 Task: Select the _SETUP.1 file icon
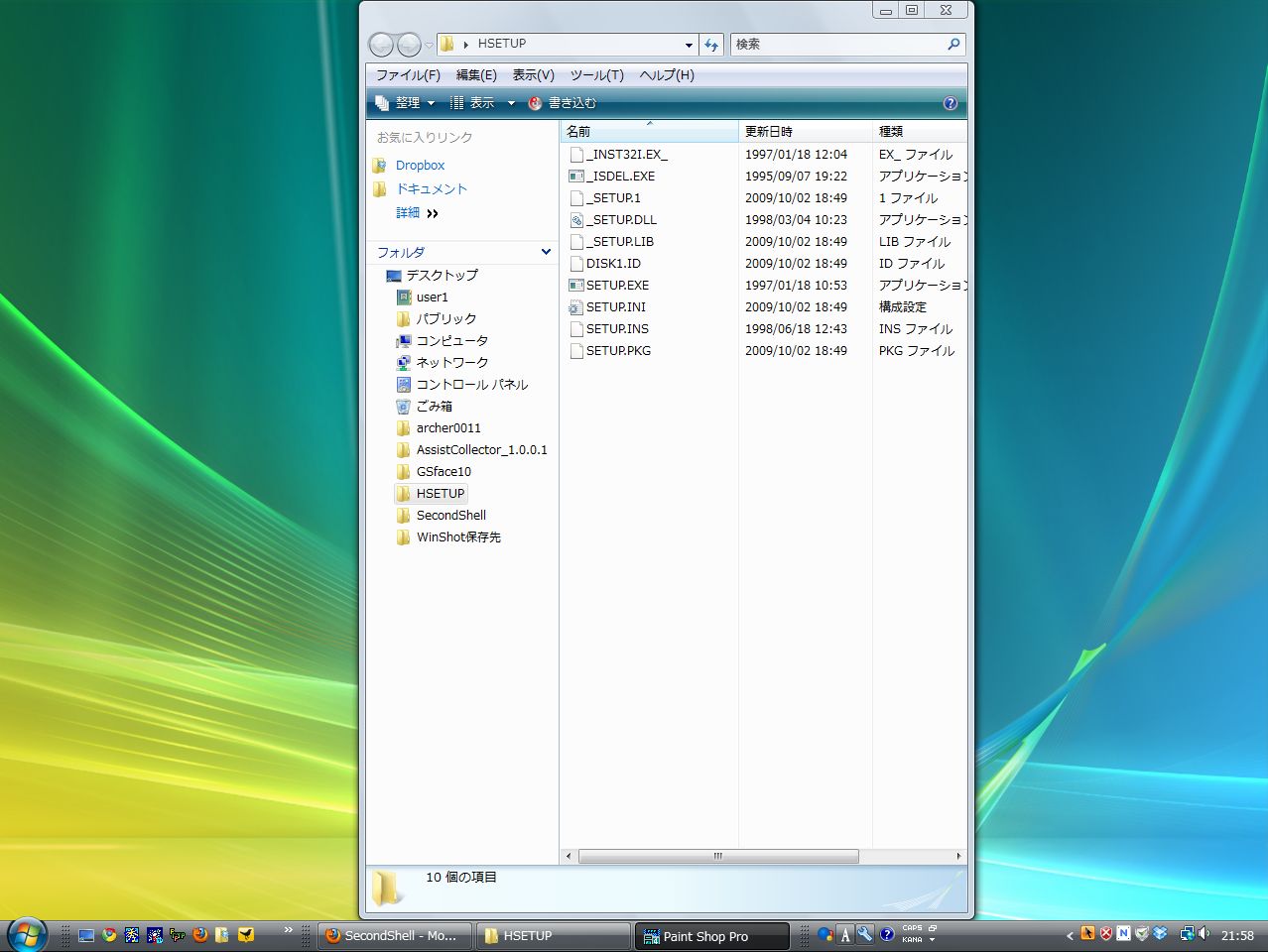point(576,198)
